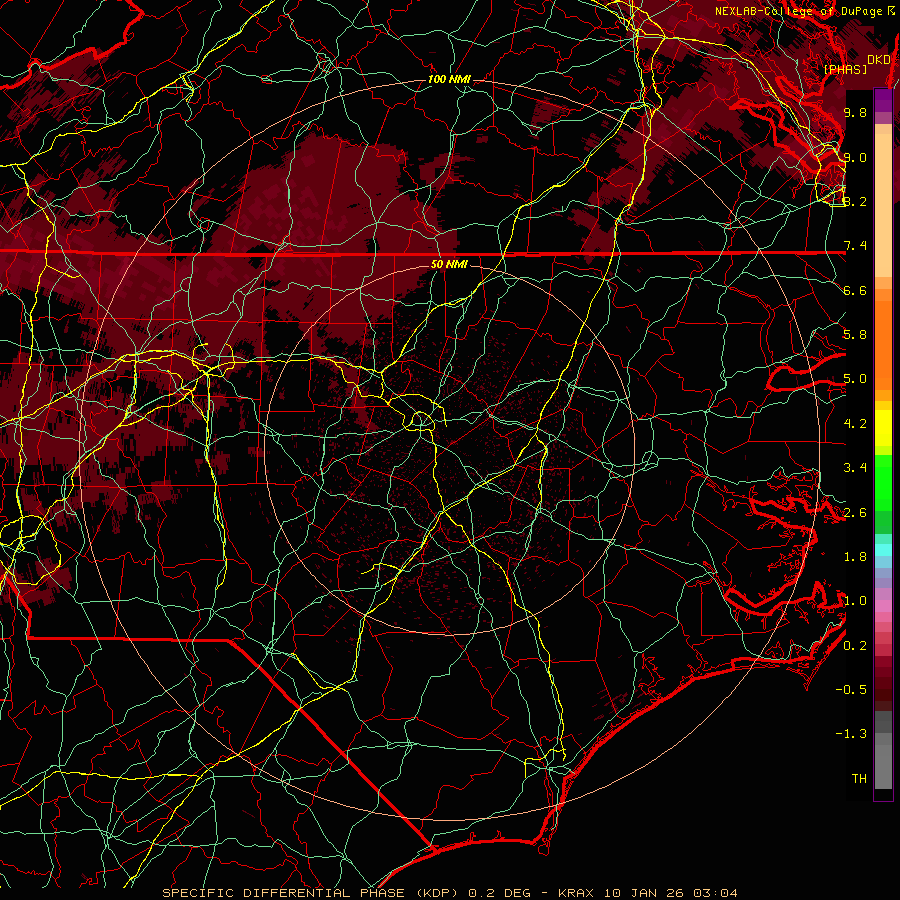Click the 9.0 value on the legend
900x900 pixels.
855,157
